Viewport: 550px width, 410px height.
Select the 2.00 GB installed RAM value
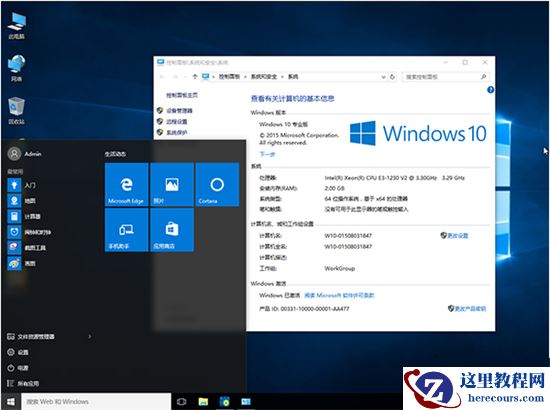(334, 188)
